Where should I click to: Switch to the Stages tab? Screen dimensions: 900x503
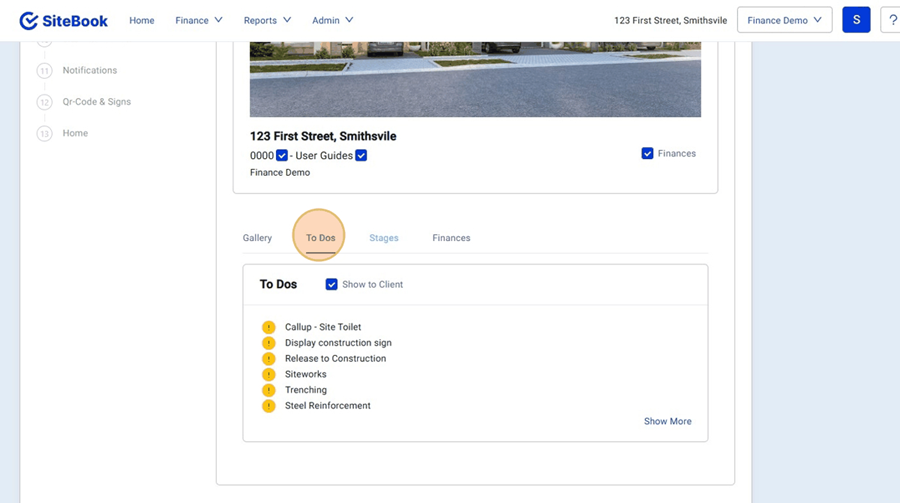(x=383, y=238)
